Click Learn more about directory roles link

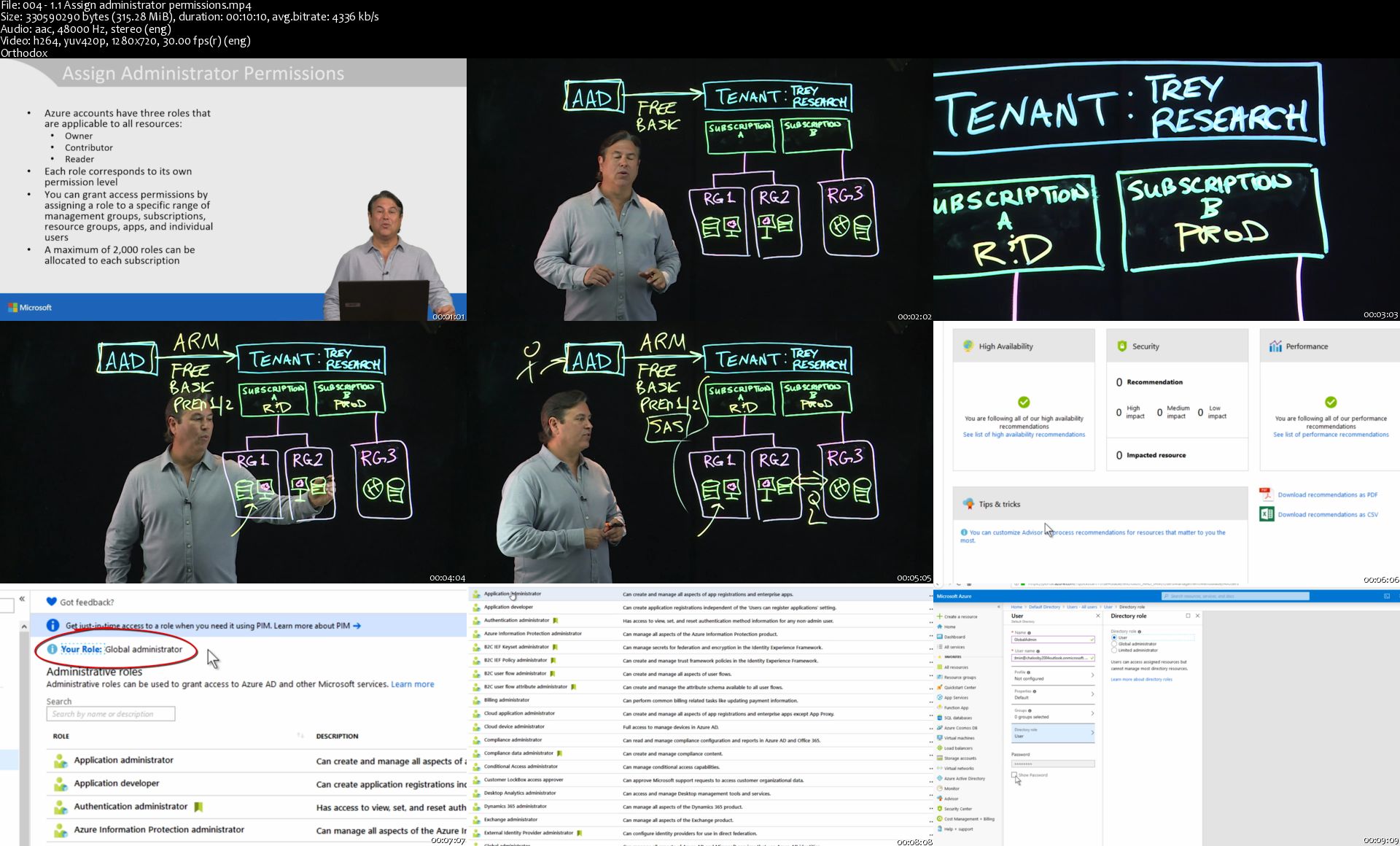pos(1141,680)
